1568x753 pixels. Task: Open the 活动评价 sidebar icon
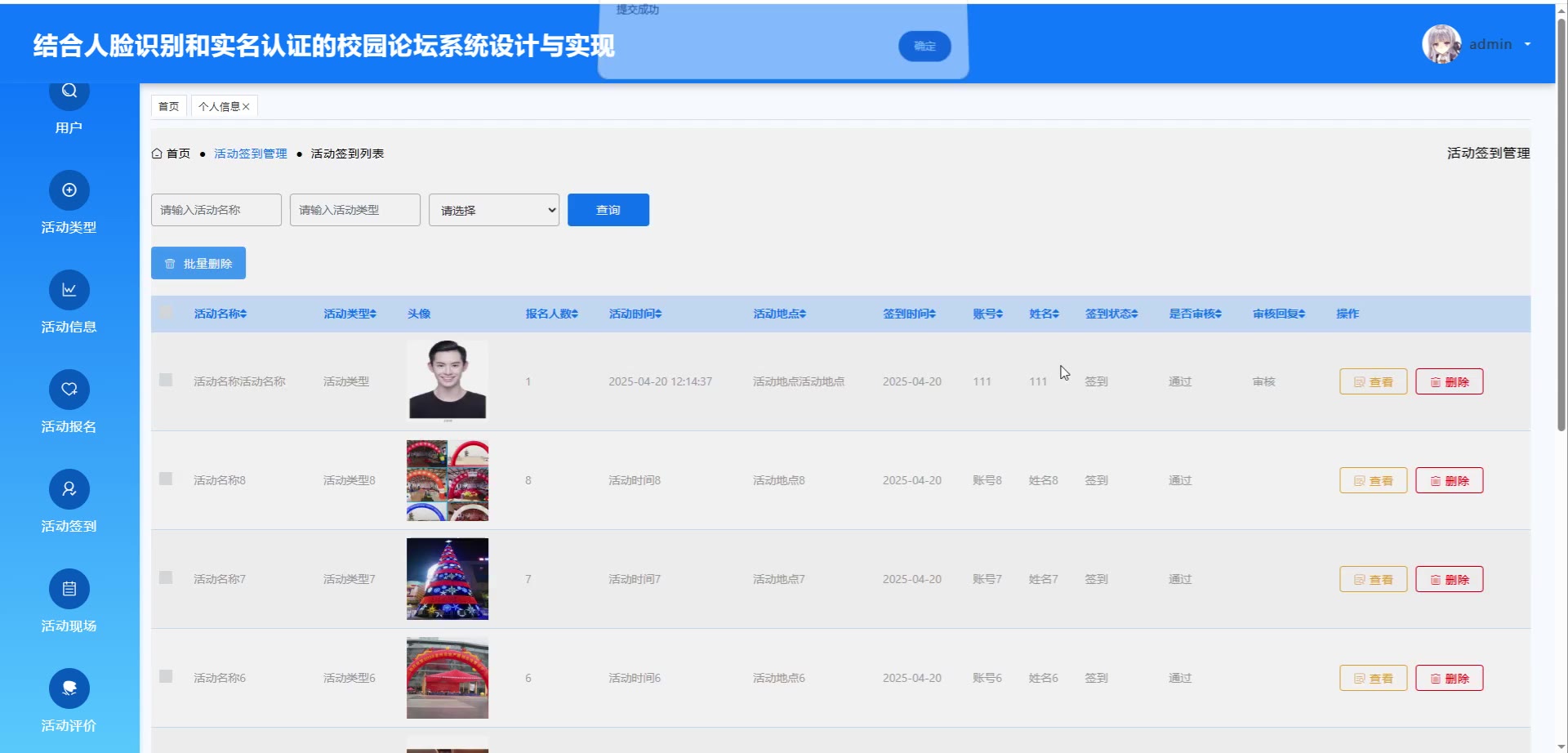pyautogui.click(x=69, y=688)
